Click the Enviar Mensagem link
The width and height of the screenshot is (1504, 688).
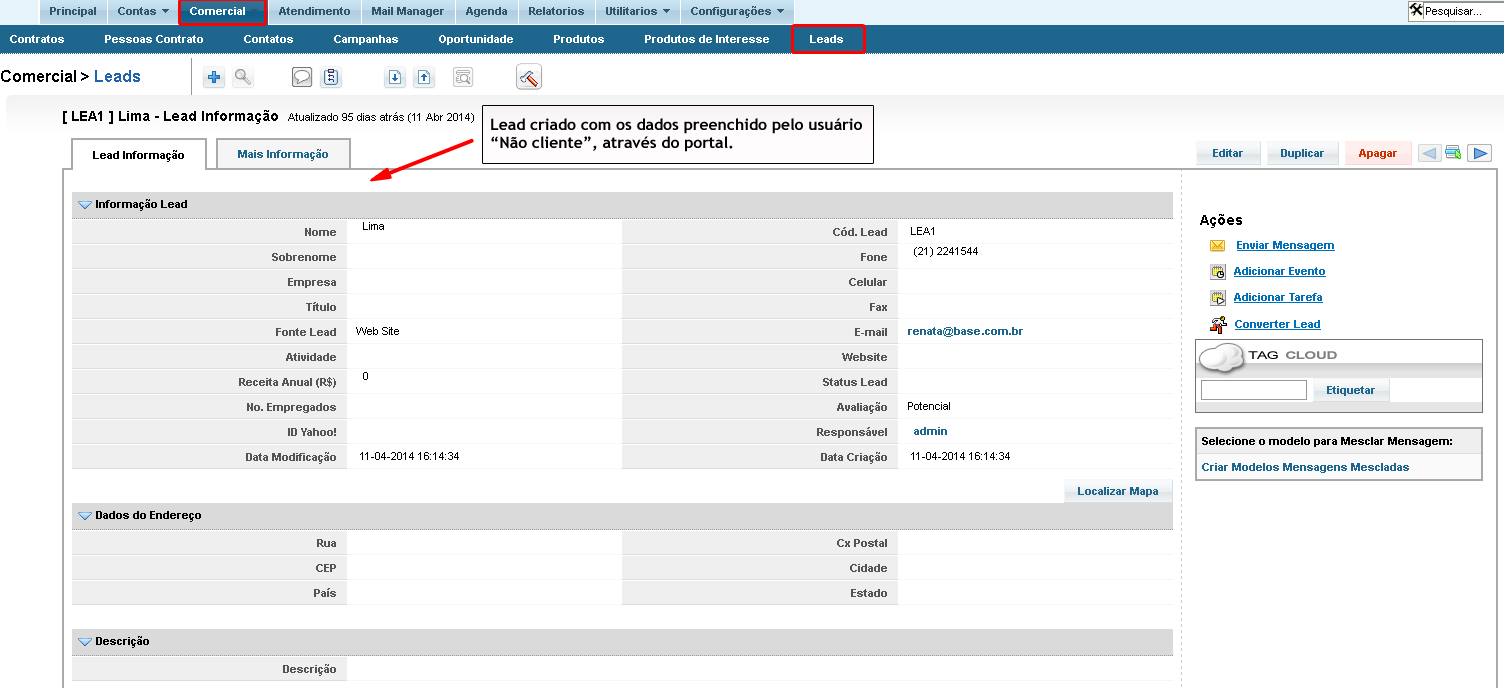tap(1285, 245)
